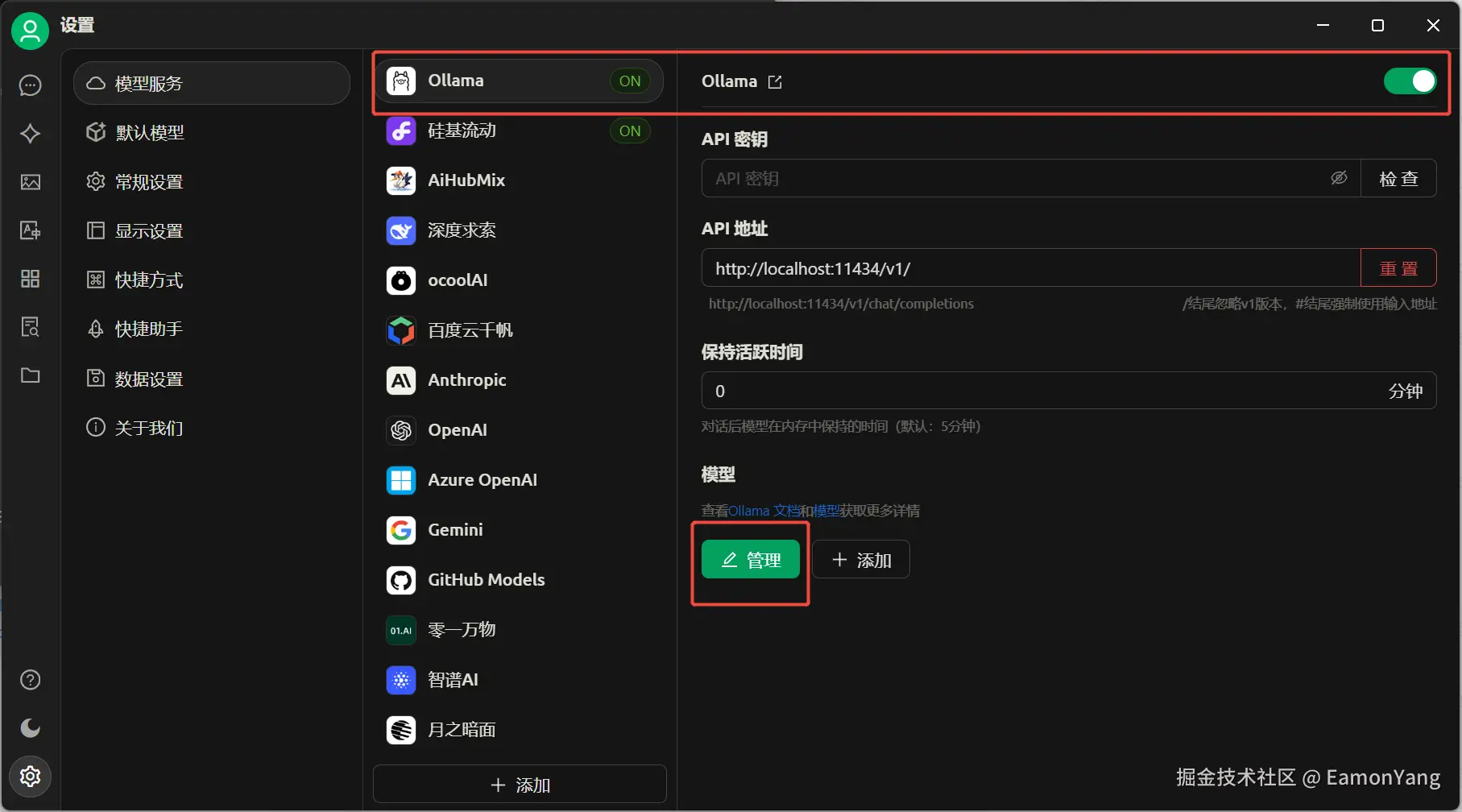Add a new provider with 添加 button
Screen dimensions: 1462x812
[520, 785]
